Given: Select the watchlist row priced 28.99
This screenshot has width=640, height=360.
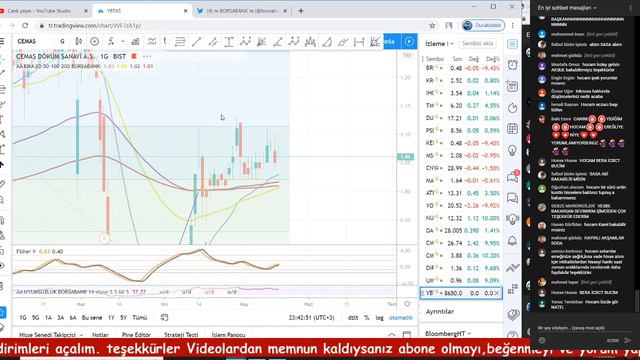Looking at the screenshot, I should pos(462,168).
